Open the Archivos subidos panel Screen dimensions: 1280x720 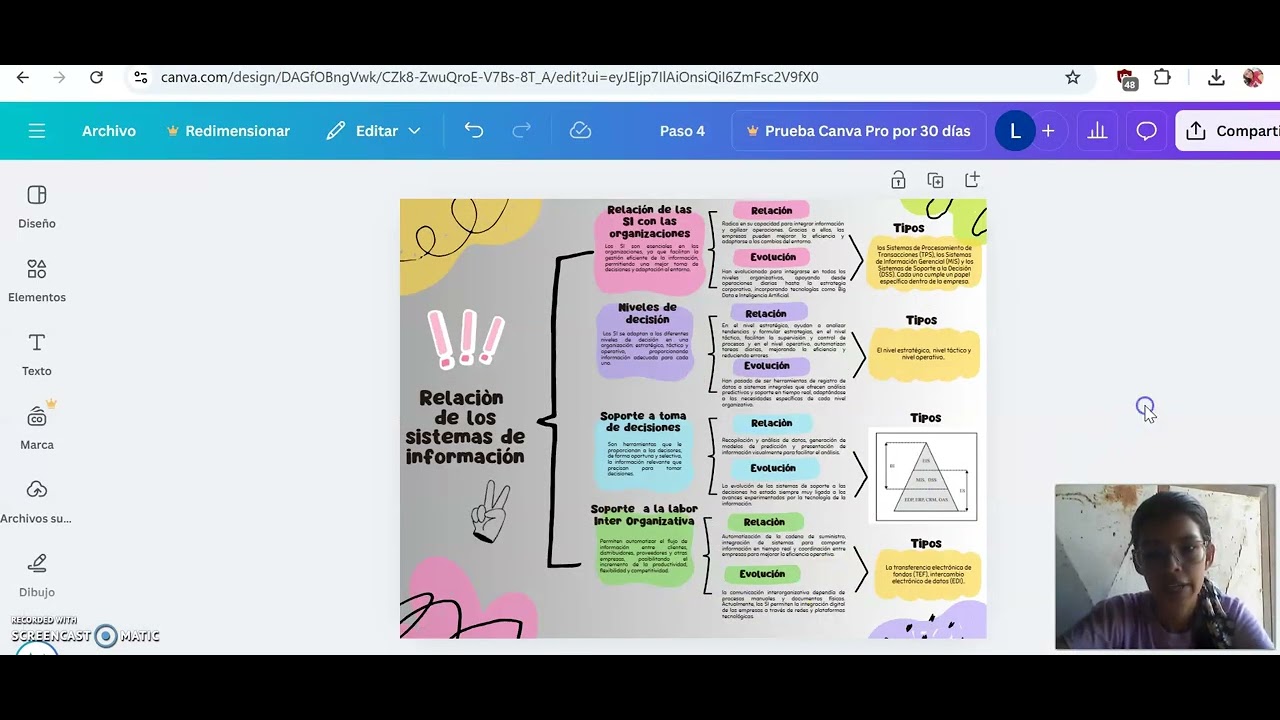[x=37, y=502]
